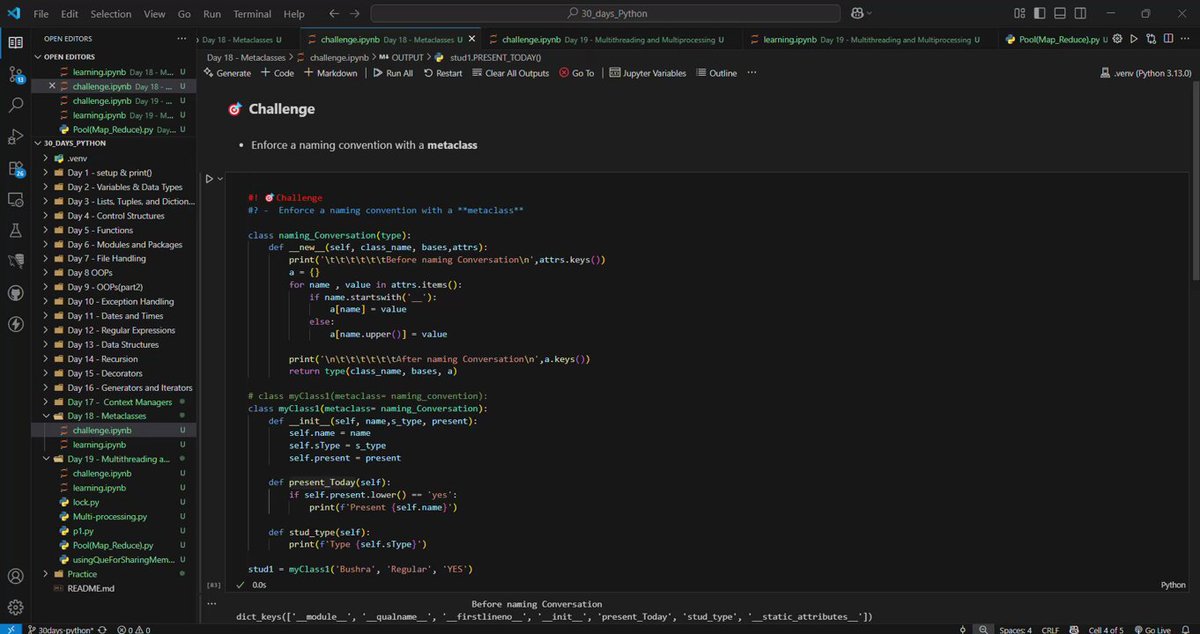The image size is (1200, 634).
Task: Open the Explorer view in activity bar
Action: [15, 42]
